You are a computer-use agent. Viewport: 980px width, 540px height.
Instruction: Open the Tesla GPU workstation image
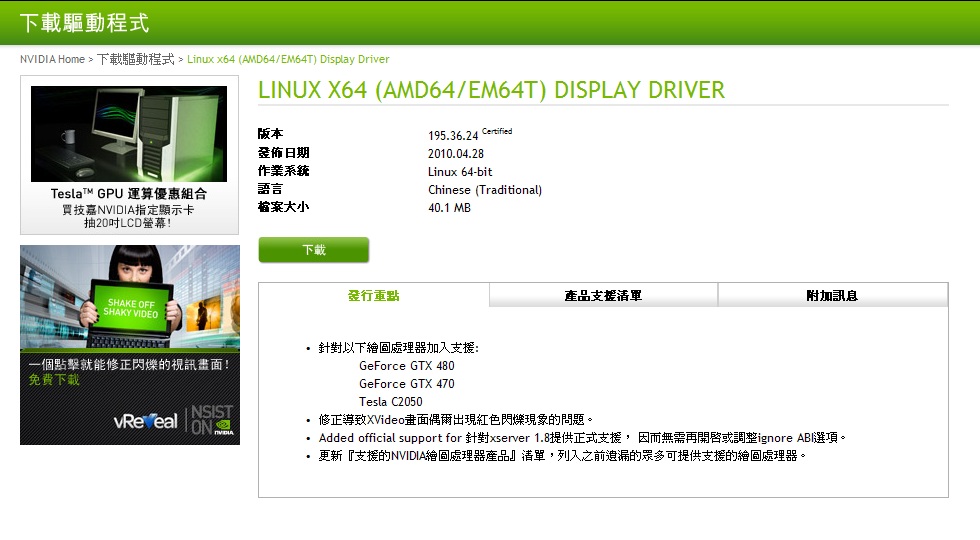(x=129, y=133)
